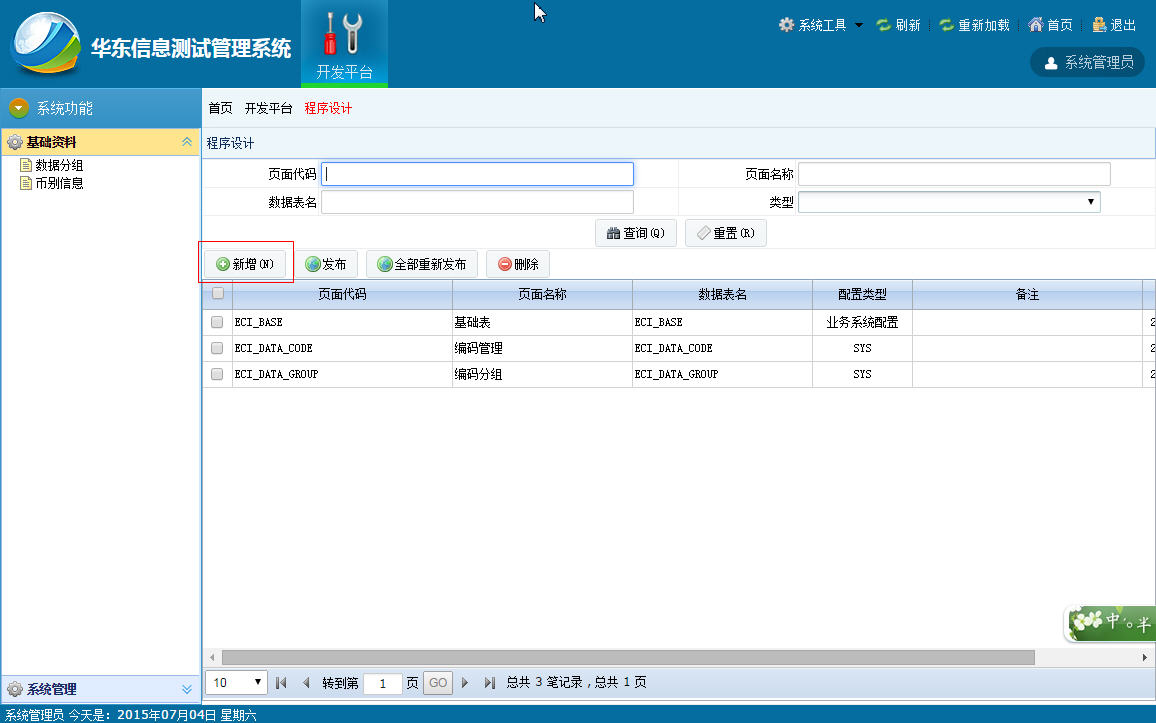Open the 类型 dropdown list
This screenshot has height=723, width=1156.
click(949, 202)
